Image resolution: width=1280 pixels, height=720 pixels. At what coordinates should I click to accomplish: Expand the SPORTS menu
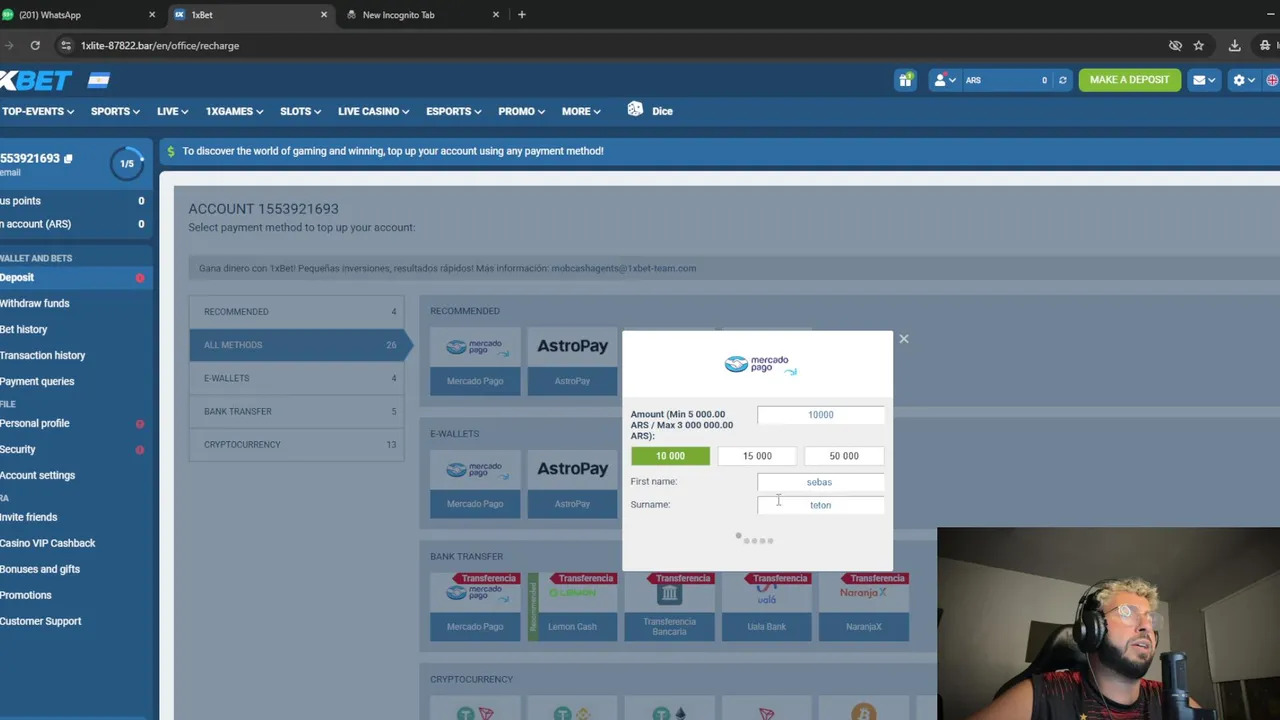tap(115, 111)
